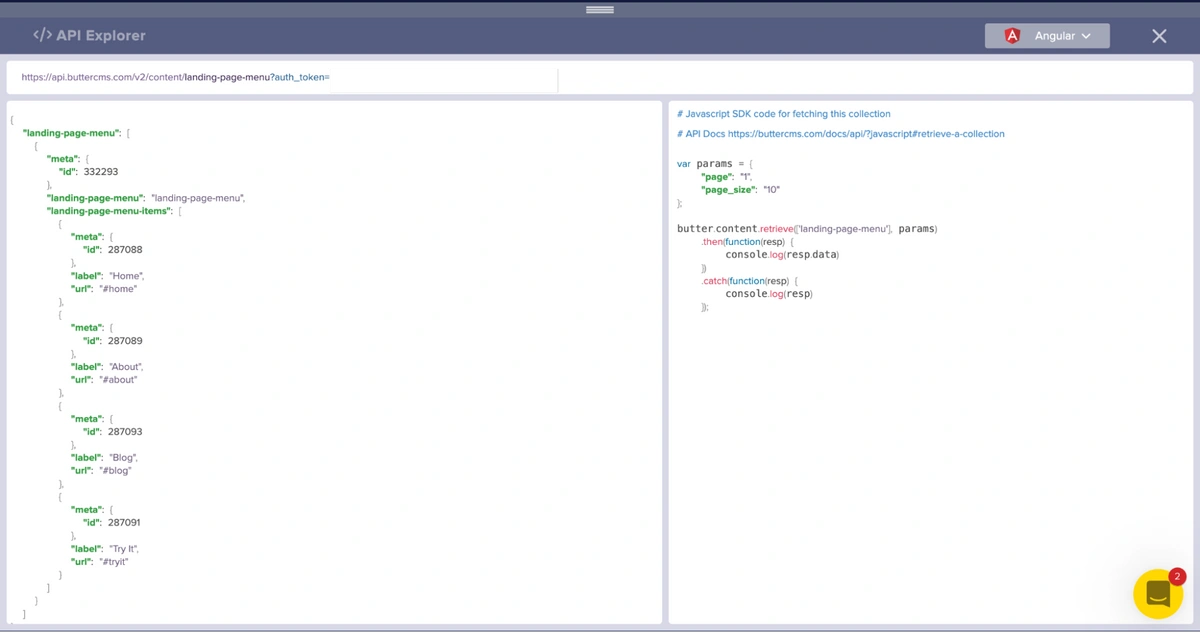Image resolution: width=1200 pixels, height=632 pixels.
Task: Click the "id": 287093 value
Action: (x=125, y=432)
